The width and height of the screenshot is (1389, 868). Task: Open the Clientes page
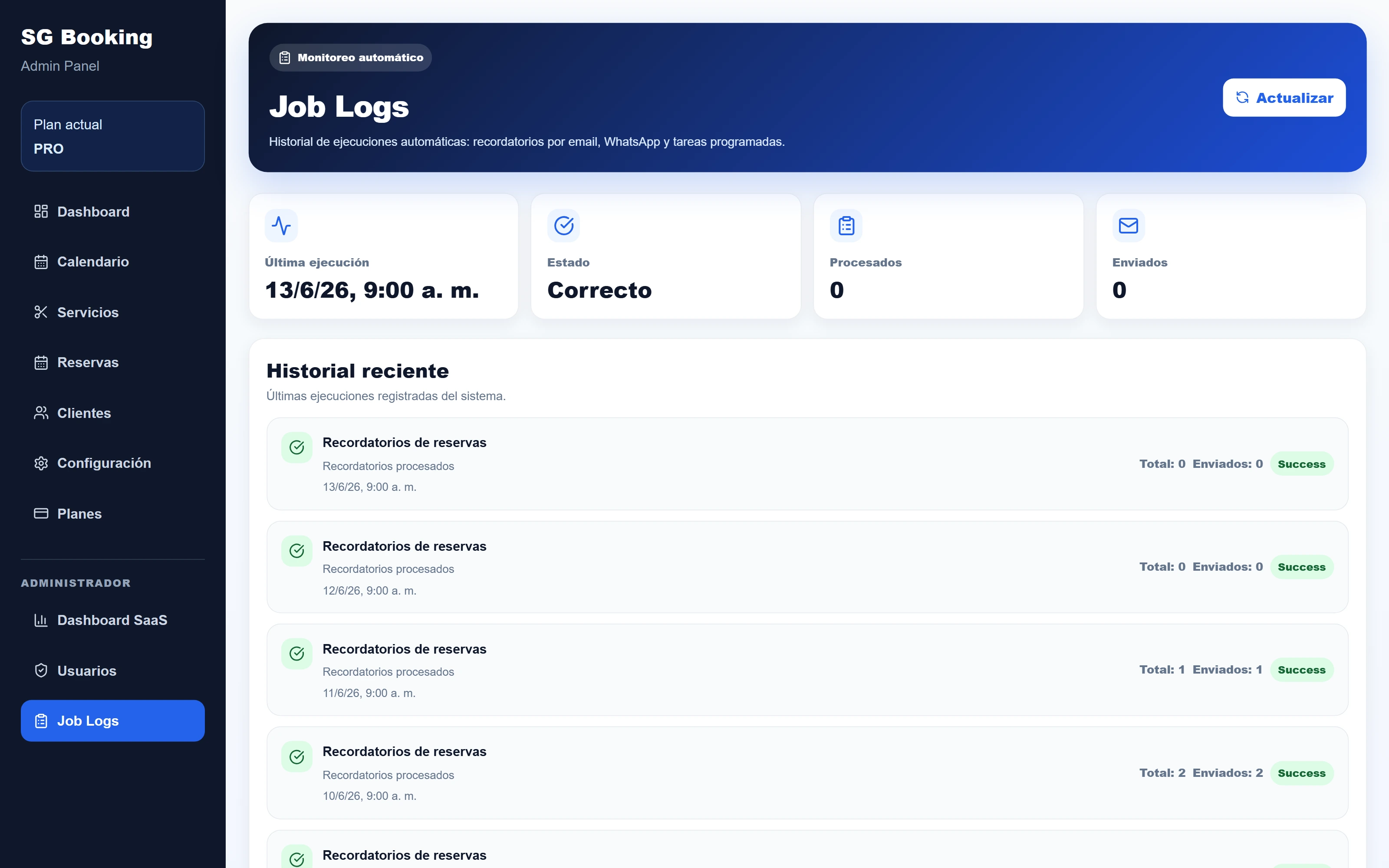(112, 413)
